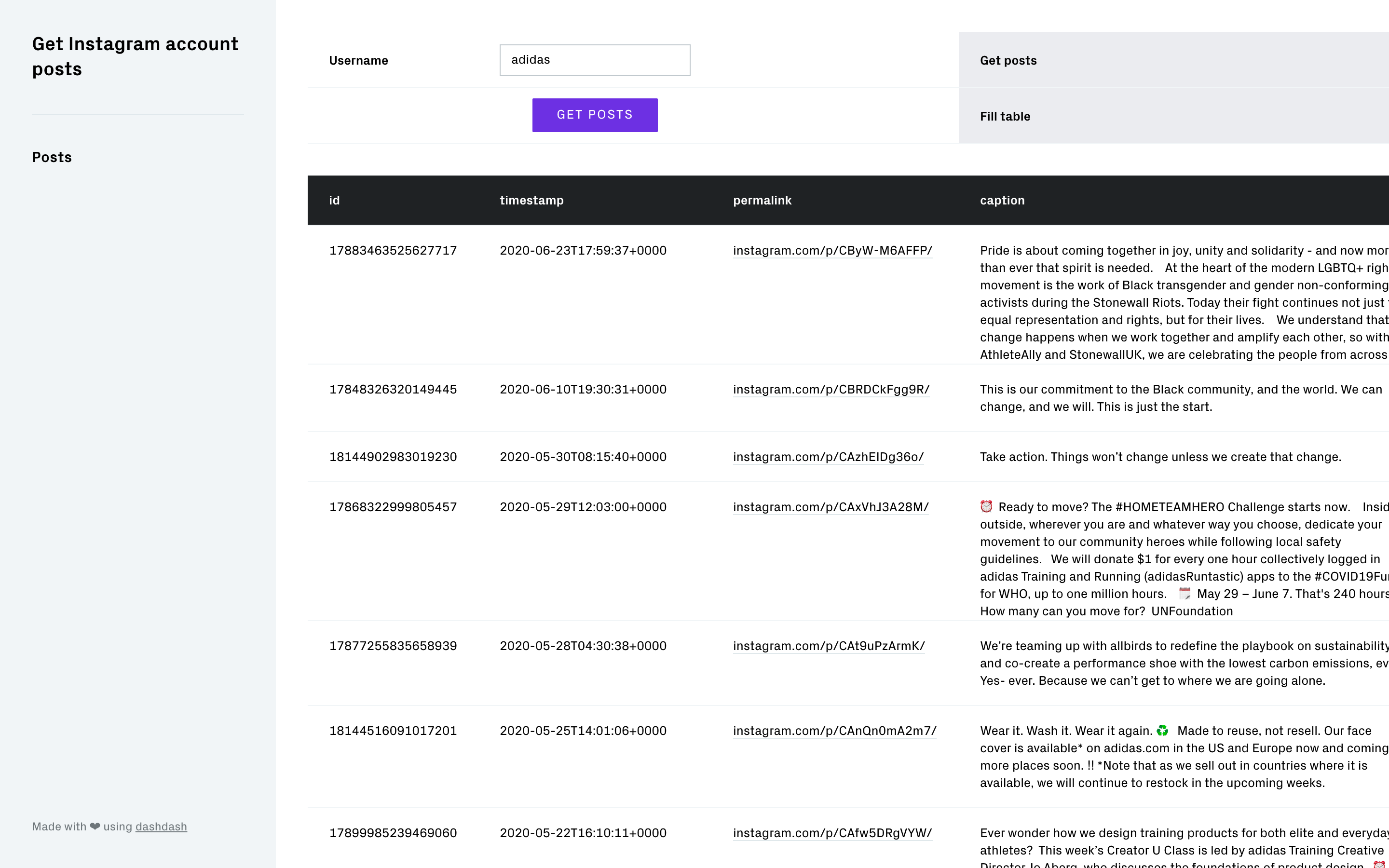Open permalink instagram.com/p/CAnQn0mA2m7/

tap(834, 731)
